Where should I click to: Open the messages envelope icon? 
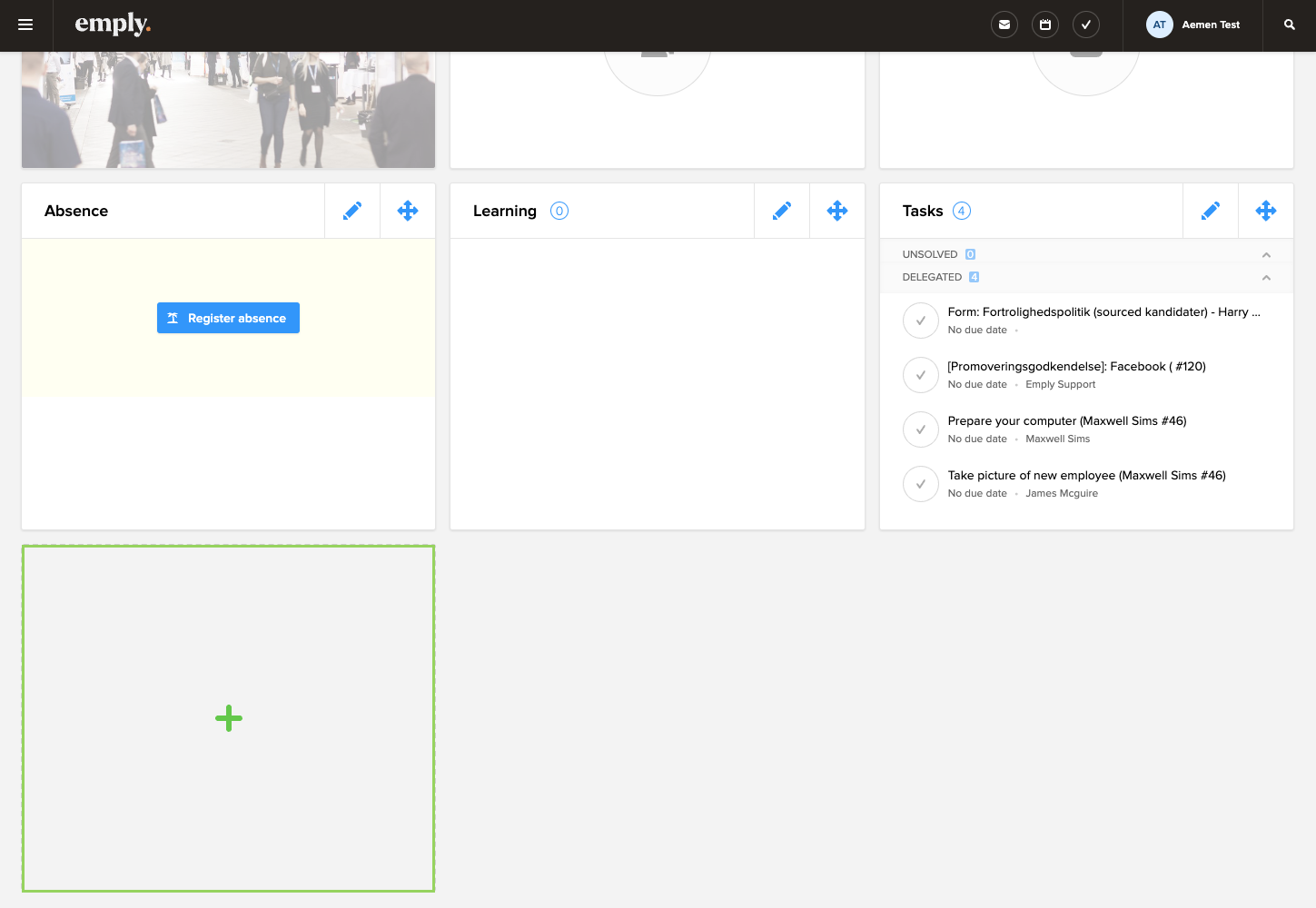(x=1004, y=25)
